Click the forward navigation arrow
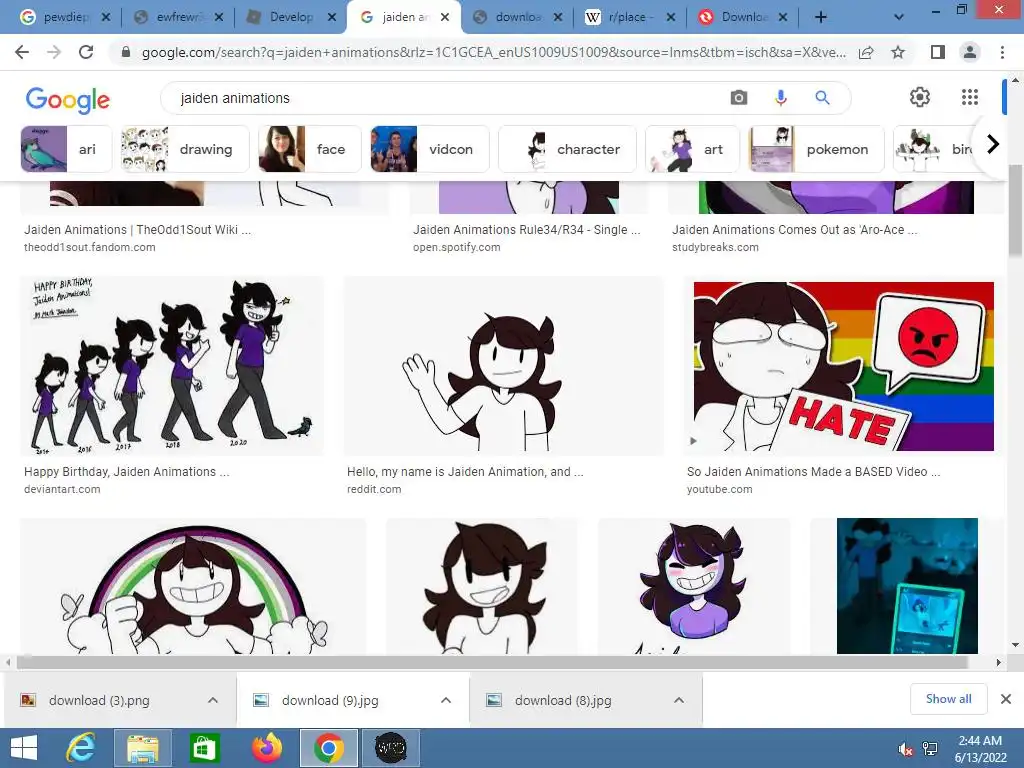This screenshot has height=768, width=1024. pyautogui.click(x=54, y=52)
